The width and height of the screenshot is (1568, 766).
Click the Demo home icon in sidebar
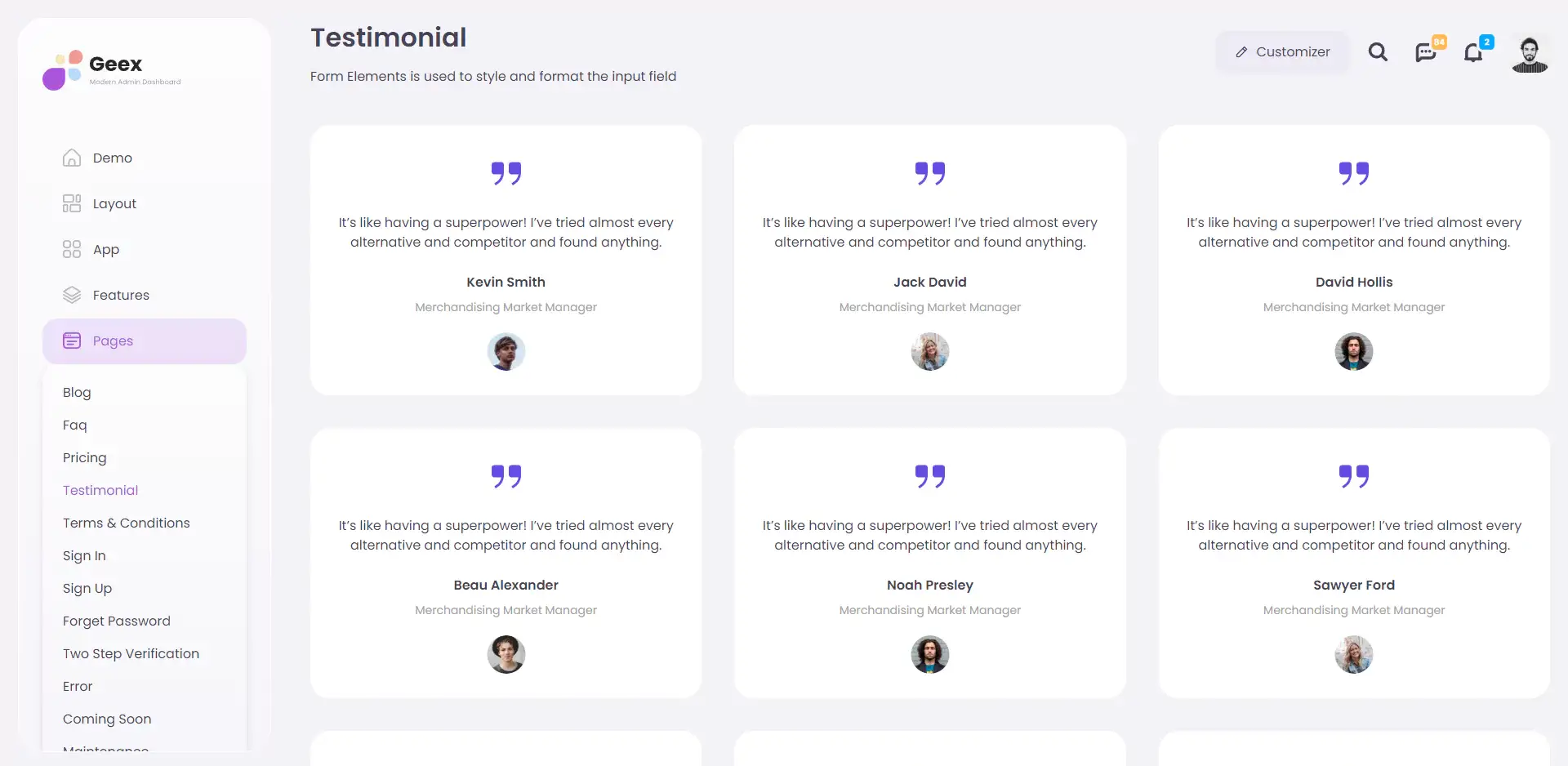[72, 158]
